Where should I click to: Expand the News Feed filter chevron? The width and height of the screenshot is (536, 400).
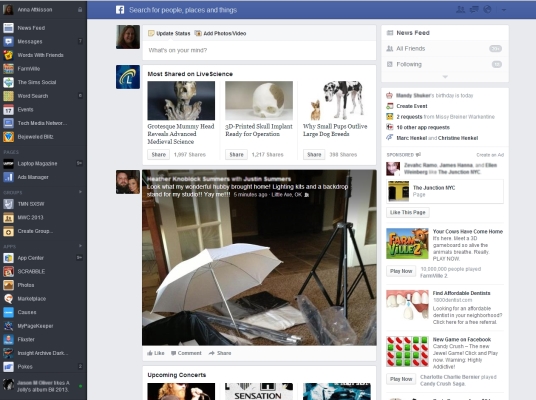[x=445, y=77]
